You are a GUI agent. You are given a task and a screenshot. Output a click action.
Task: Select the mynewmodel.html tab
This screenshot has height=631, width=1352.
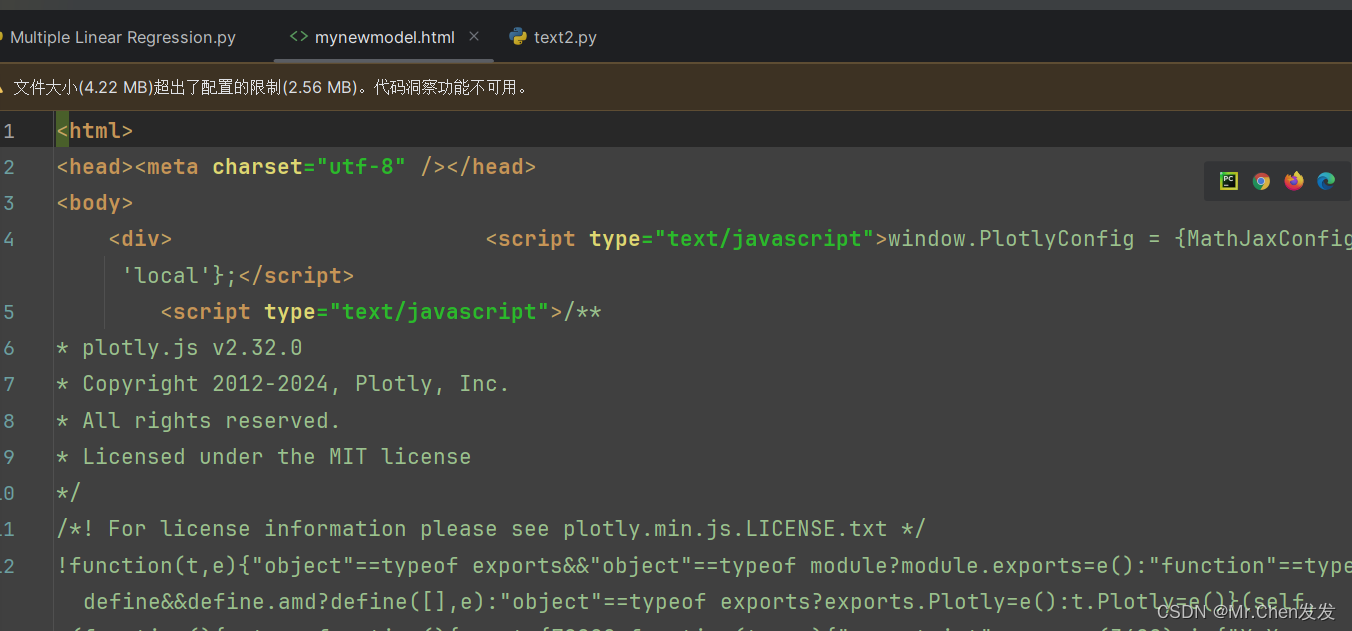pyautogui.click(x=385, y=37)
